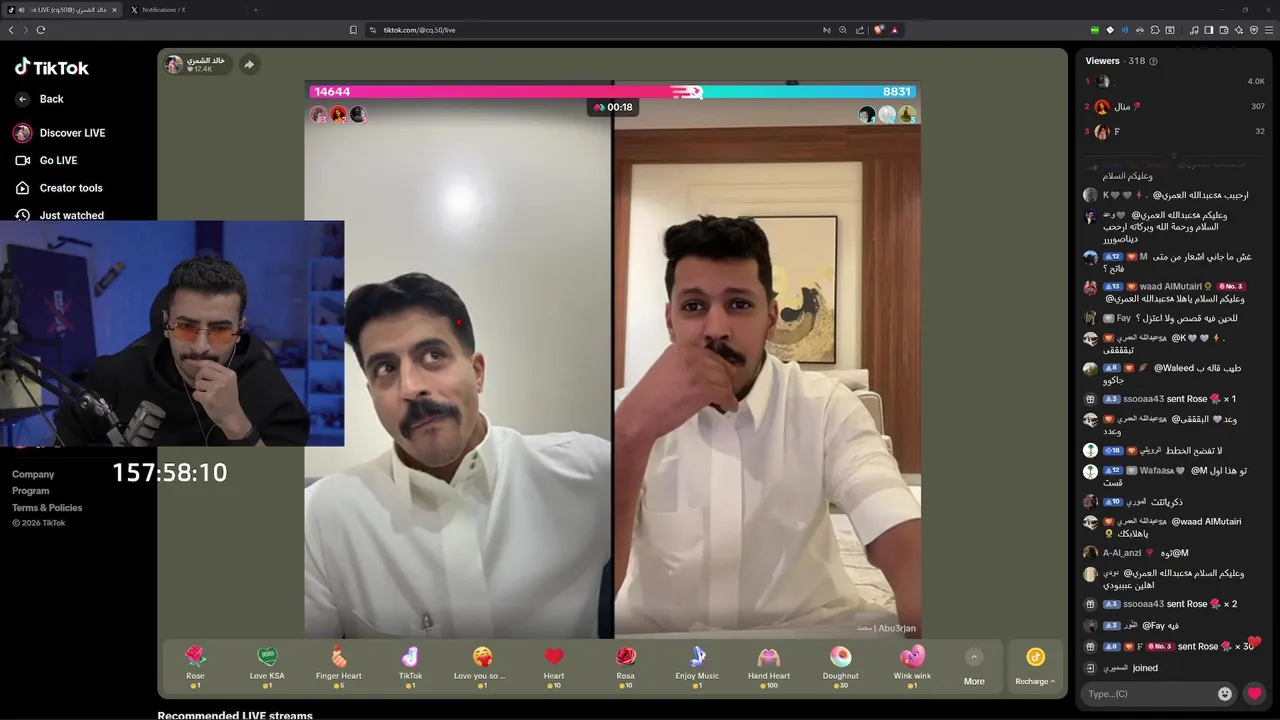The height and width of the screenshot is (720, 1280).
Task: Send the Rosa gift
Action: pos(626,667)
